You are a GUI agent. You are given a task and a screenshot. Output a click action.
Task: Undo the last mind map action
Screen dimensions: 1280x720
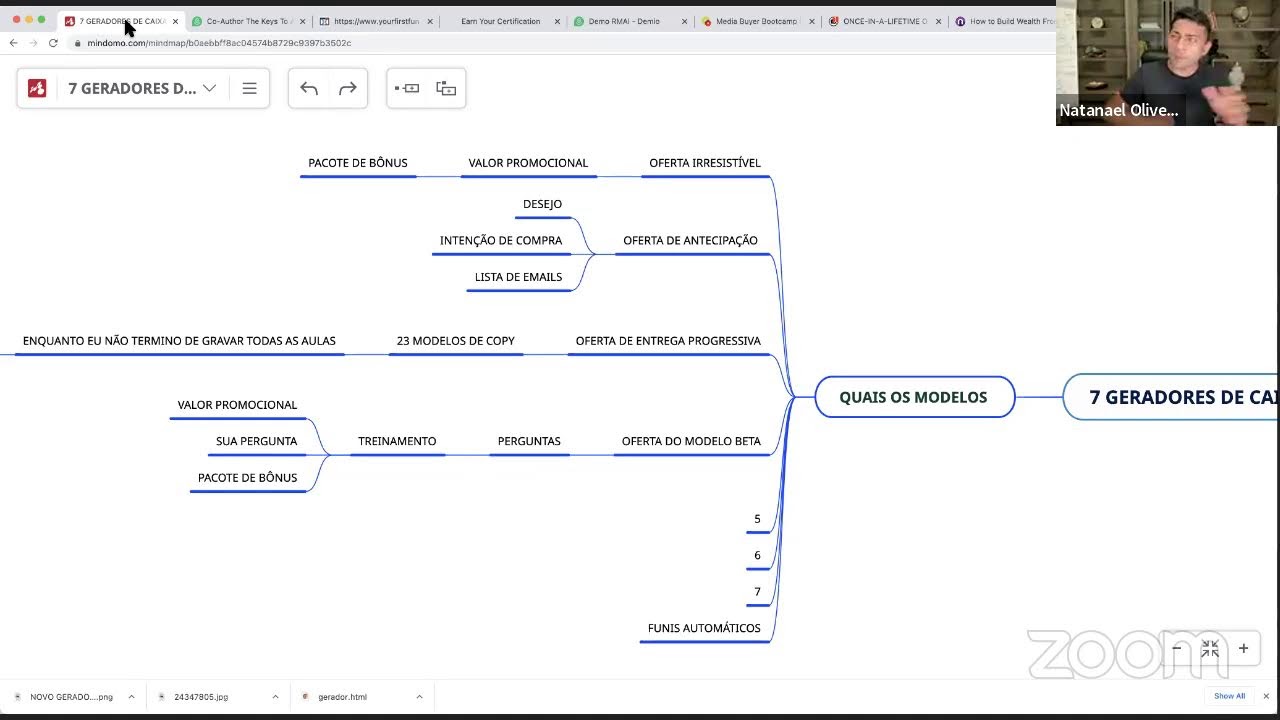pos(309,88)
